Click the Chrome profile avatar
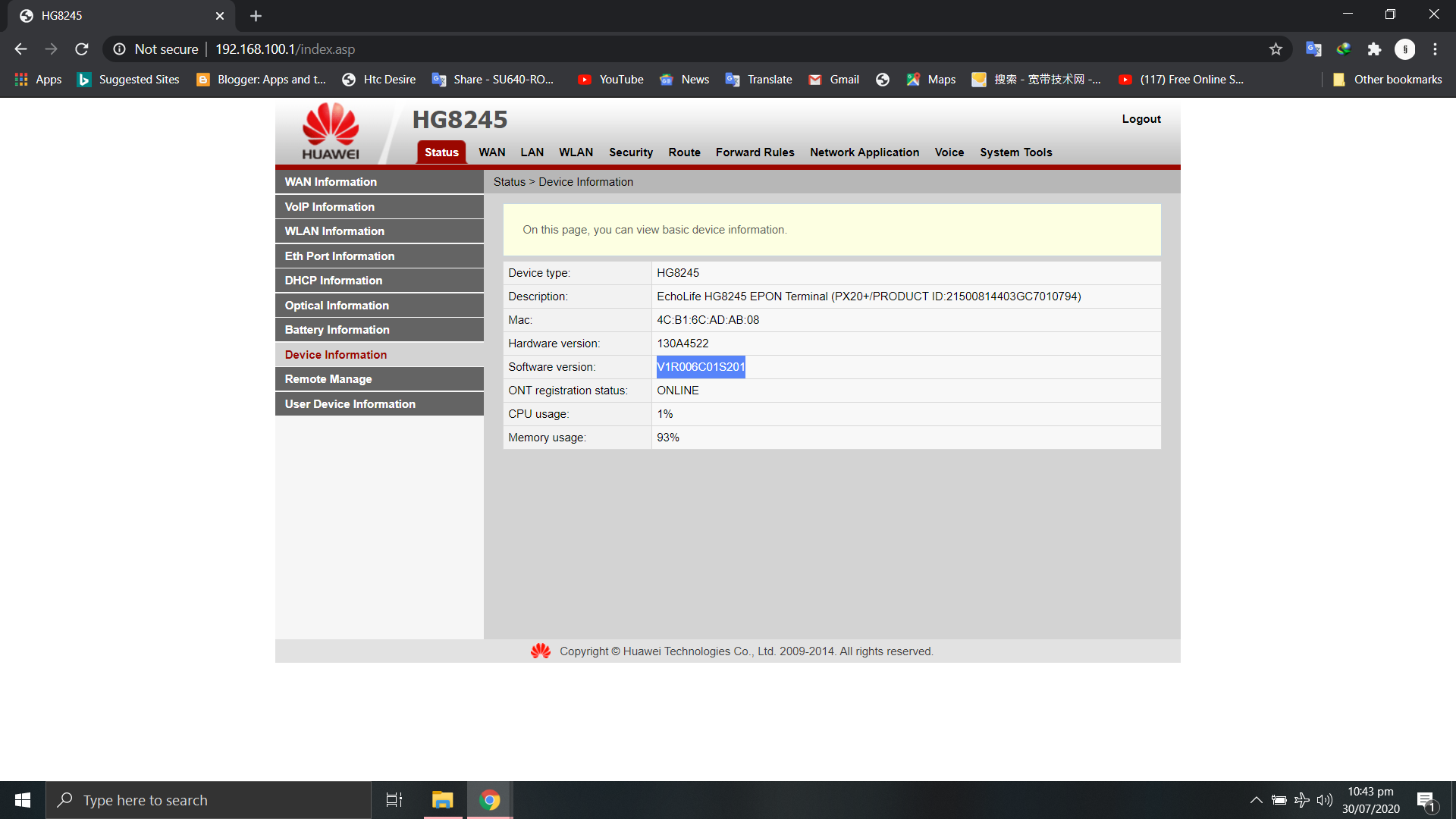1456x819 pixels. click(1405, 49)
